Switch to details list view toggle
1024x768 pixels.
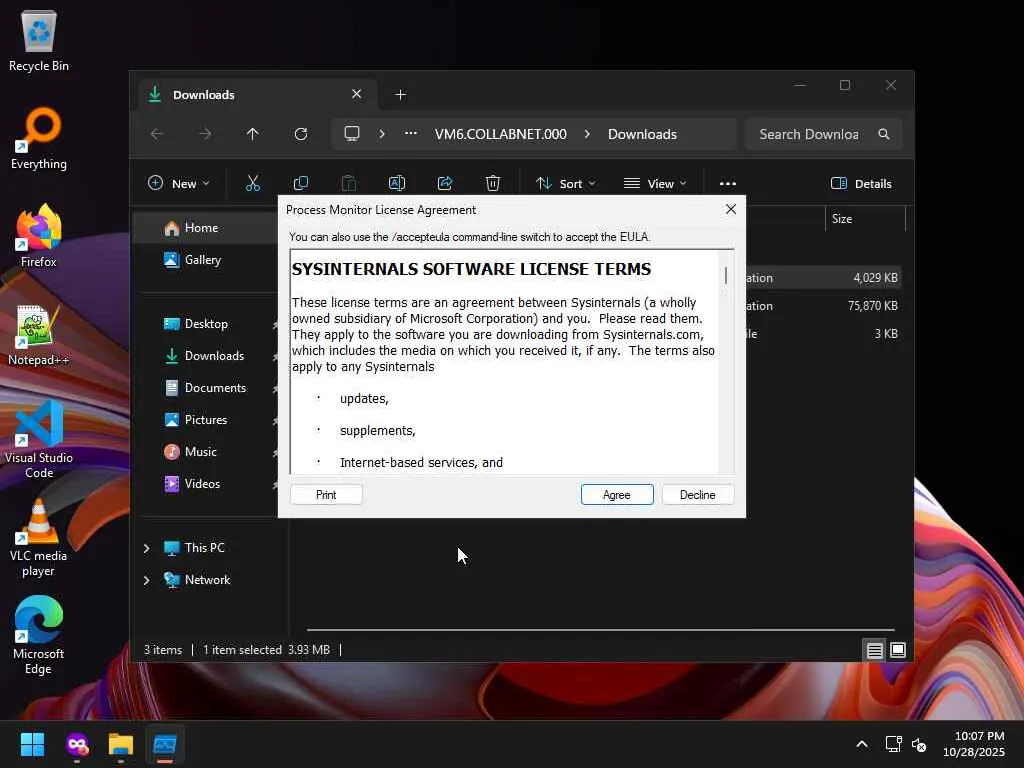click(x=874, y=650)
